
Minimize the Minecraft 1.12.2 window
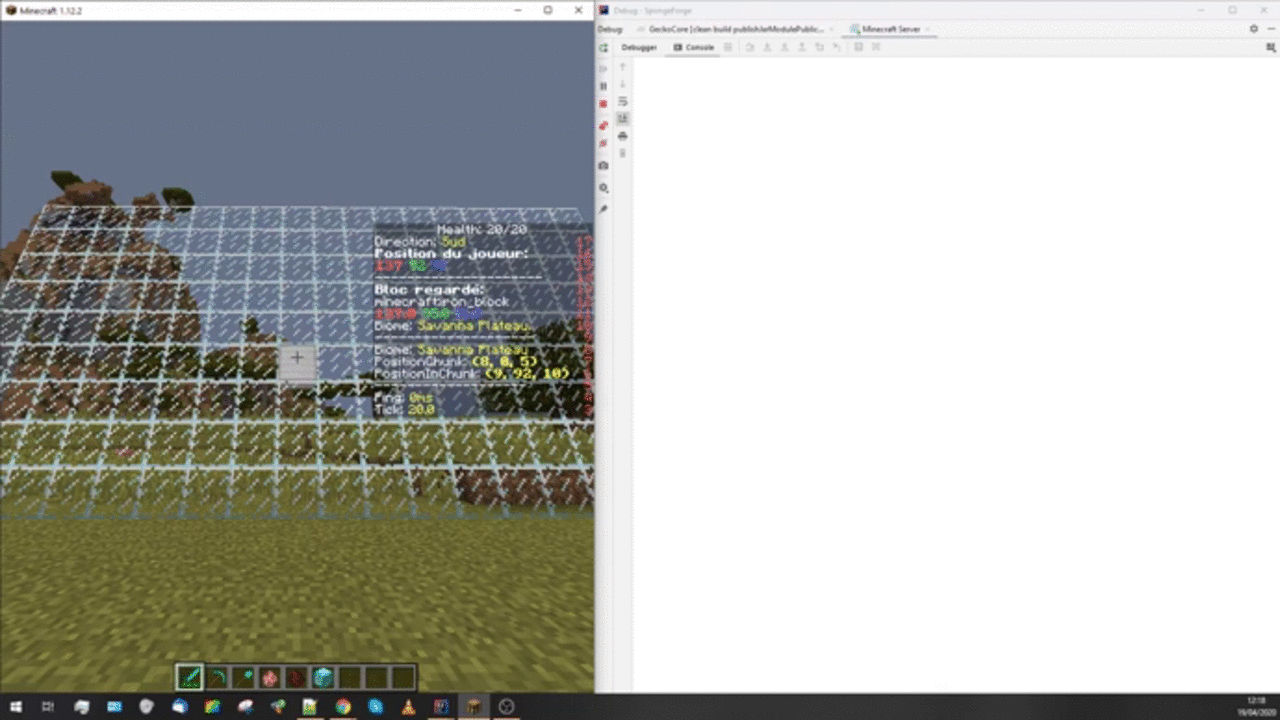point(518,10)
